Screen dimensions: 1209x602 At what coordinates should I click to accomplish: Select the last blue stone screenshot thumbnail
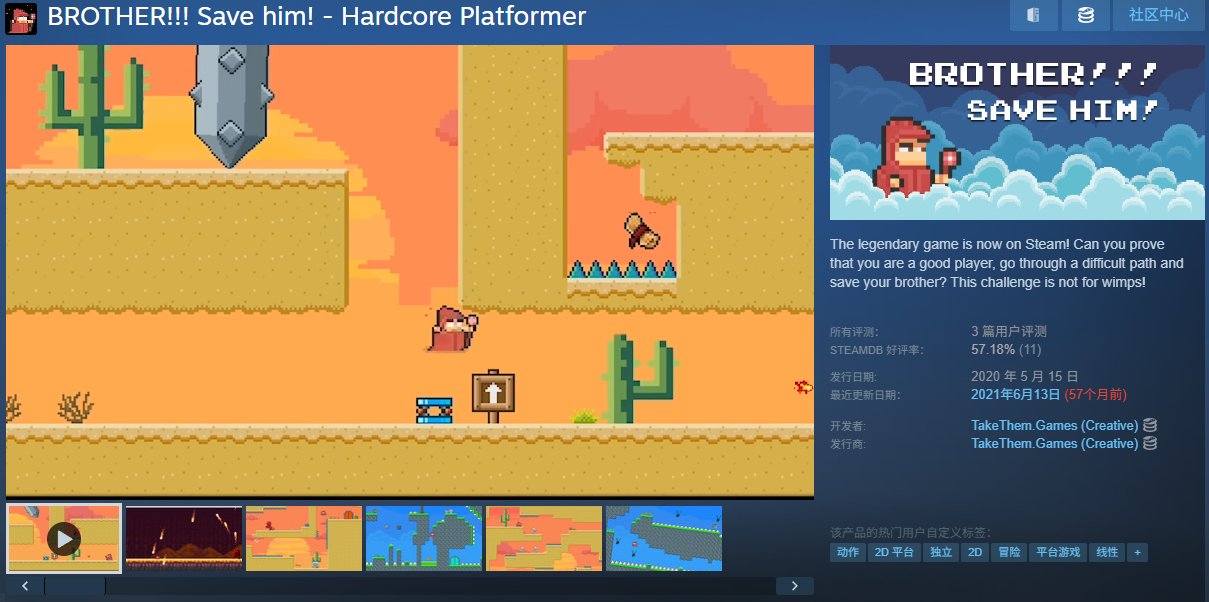(x=664, y=538)
